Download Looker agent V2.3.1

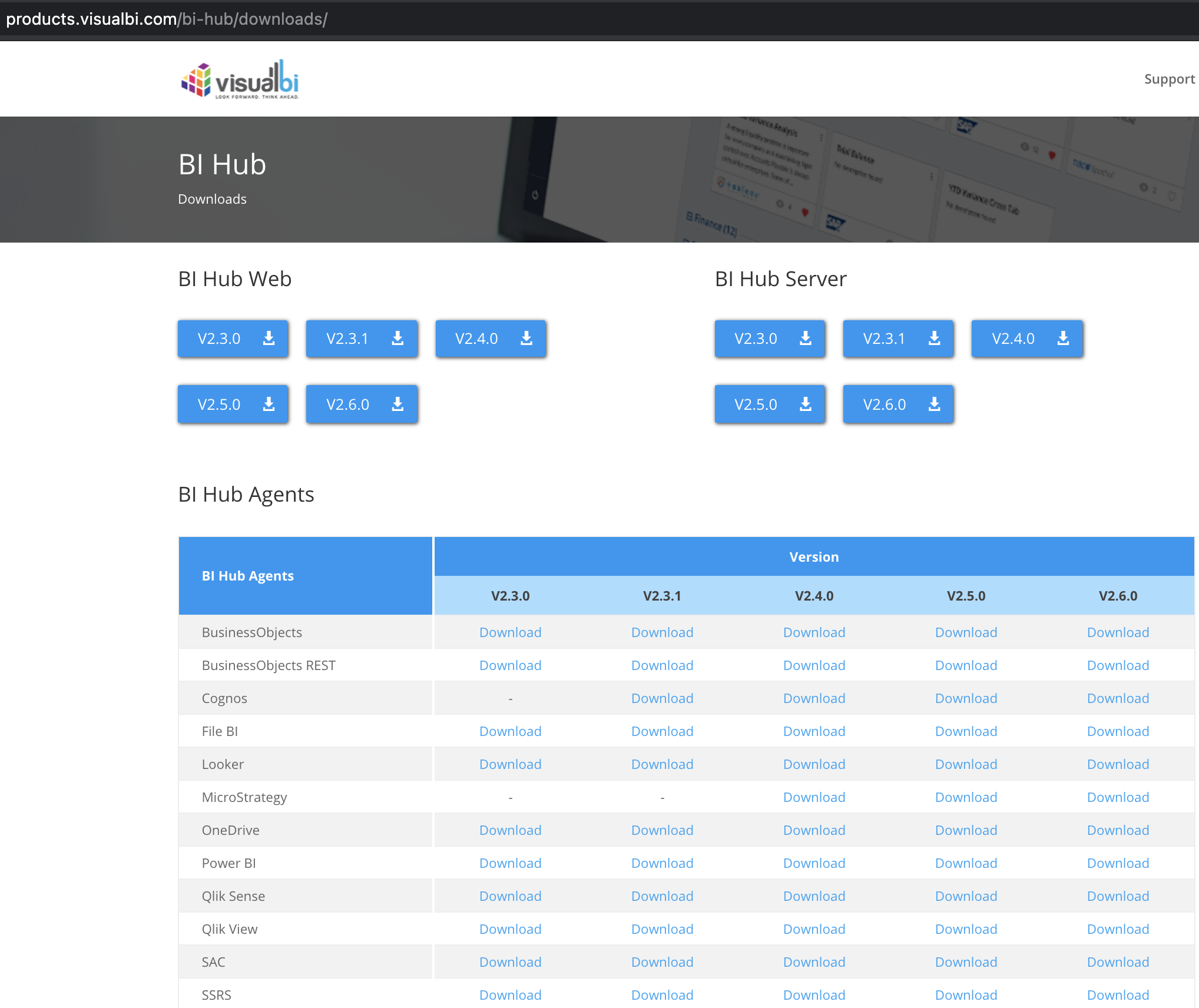pyautogui.click(x=662, y=764)
